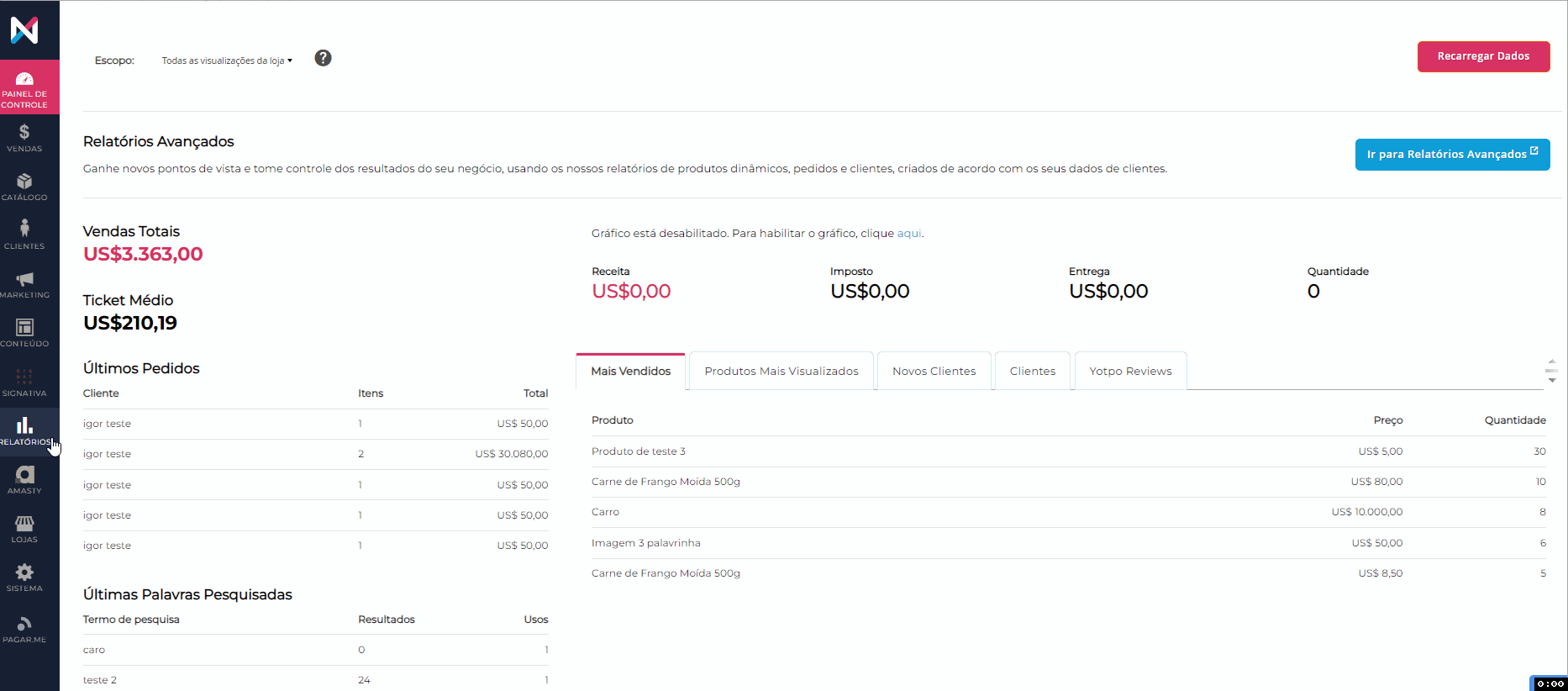Open the Pagar.me sidebar icon
Viewport: 1568px width, 691px height.
(24, 624)
